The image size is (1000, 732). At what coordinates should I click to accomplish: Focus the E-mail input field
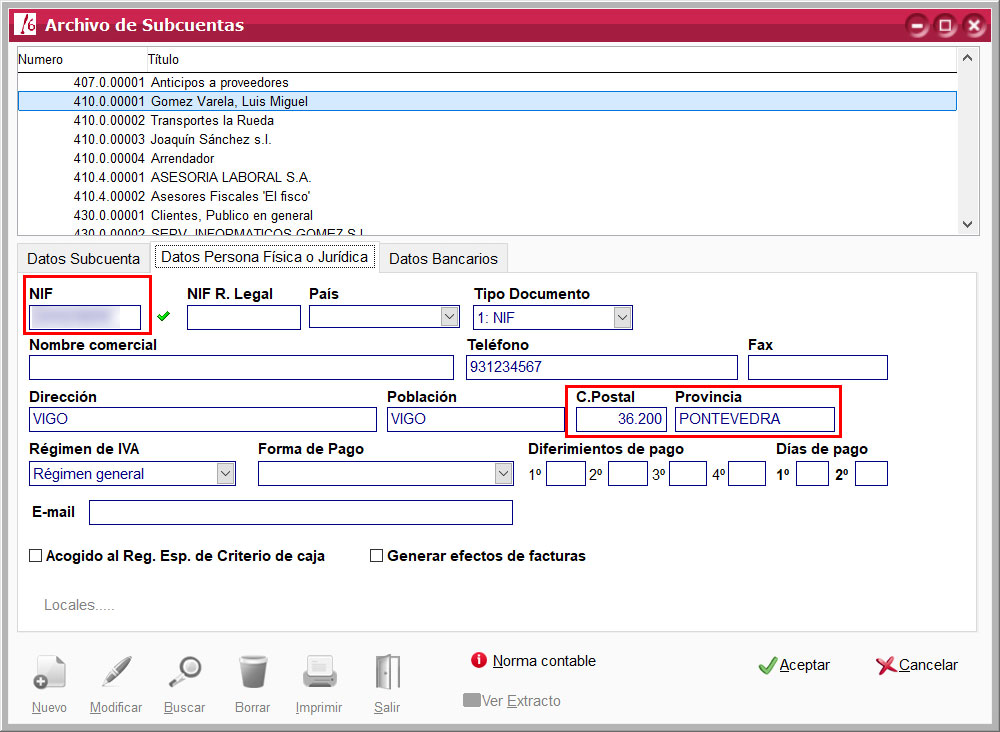click(x=300, y=512)
